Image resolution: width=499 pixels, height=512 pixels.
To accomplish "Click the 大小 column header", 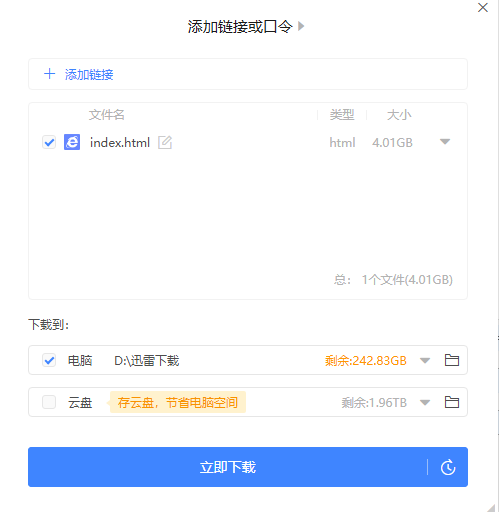I will (399, 115).
